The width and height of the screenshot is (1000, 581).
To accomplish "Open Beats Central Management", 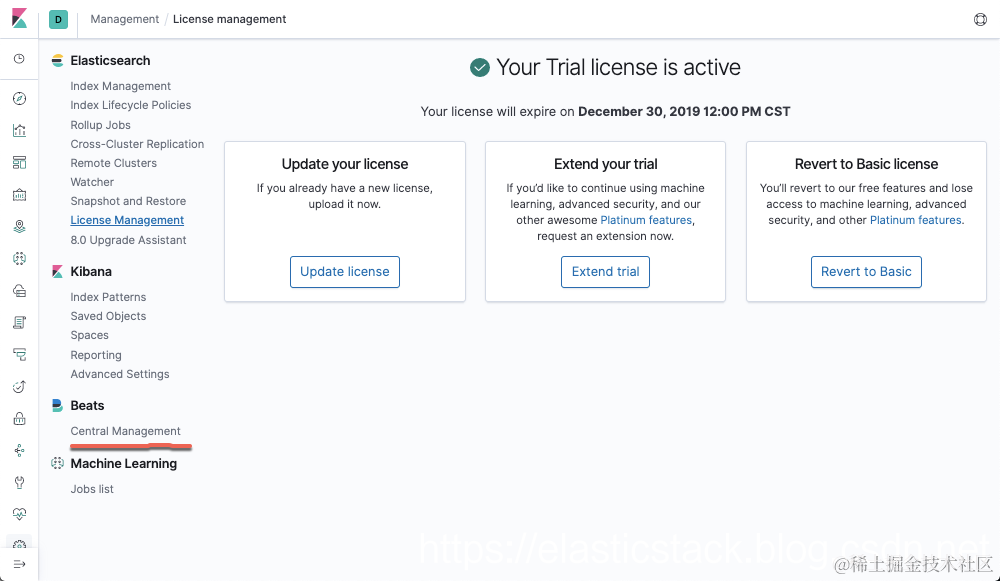I will 126,431.
